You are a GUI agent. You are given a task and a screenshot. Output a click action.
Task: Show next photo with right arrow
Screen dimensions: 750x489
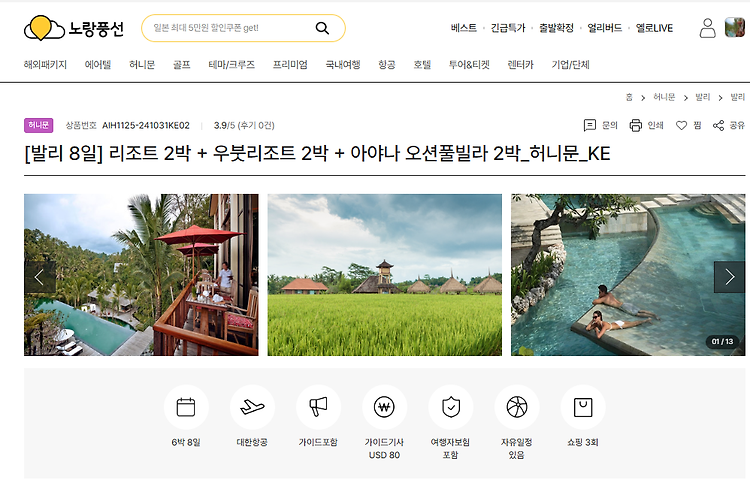[729, 277]
